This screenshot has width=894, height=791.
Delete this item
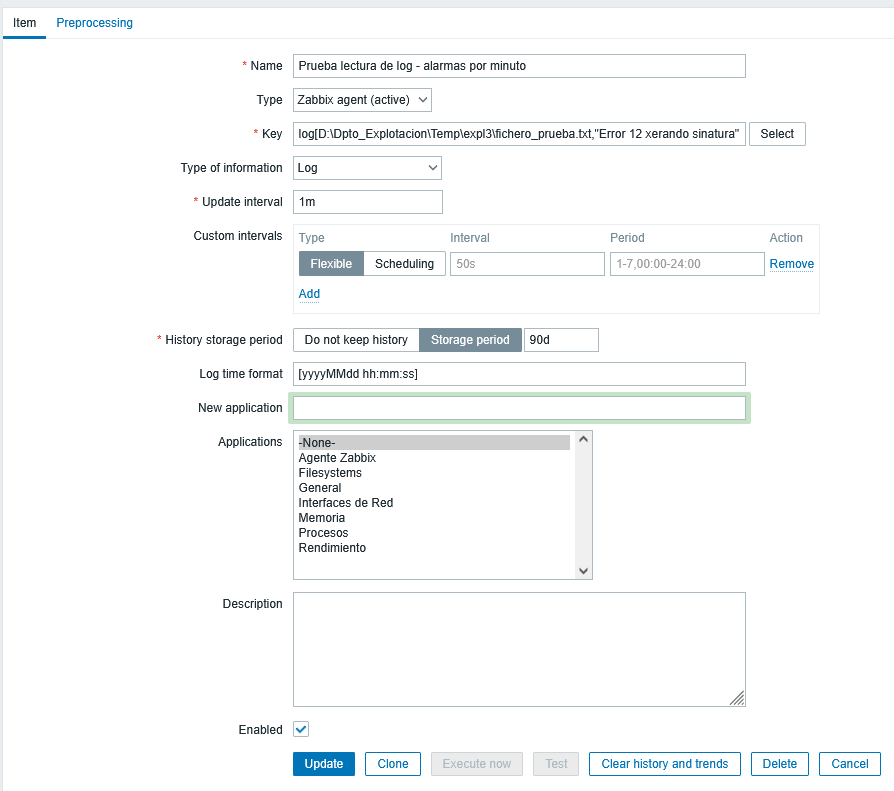[780, 764]
